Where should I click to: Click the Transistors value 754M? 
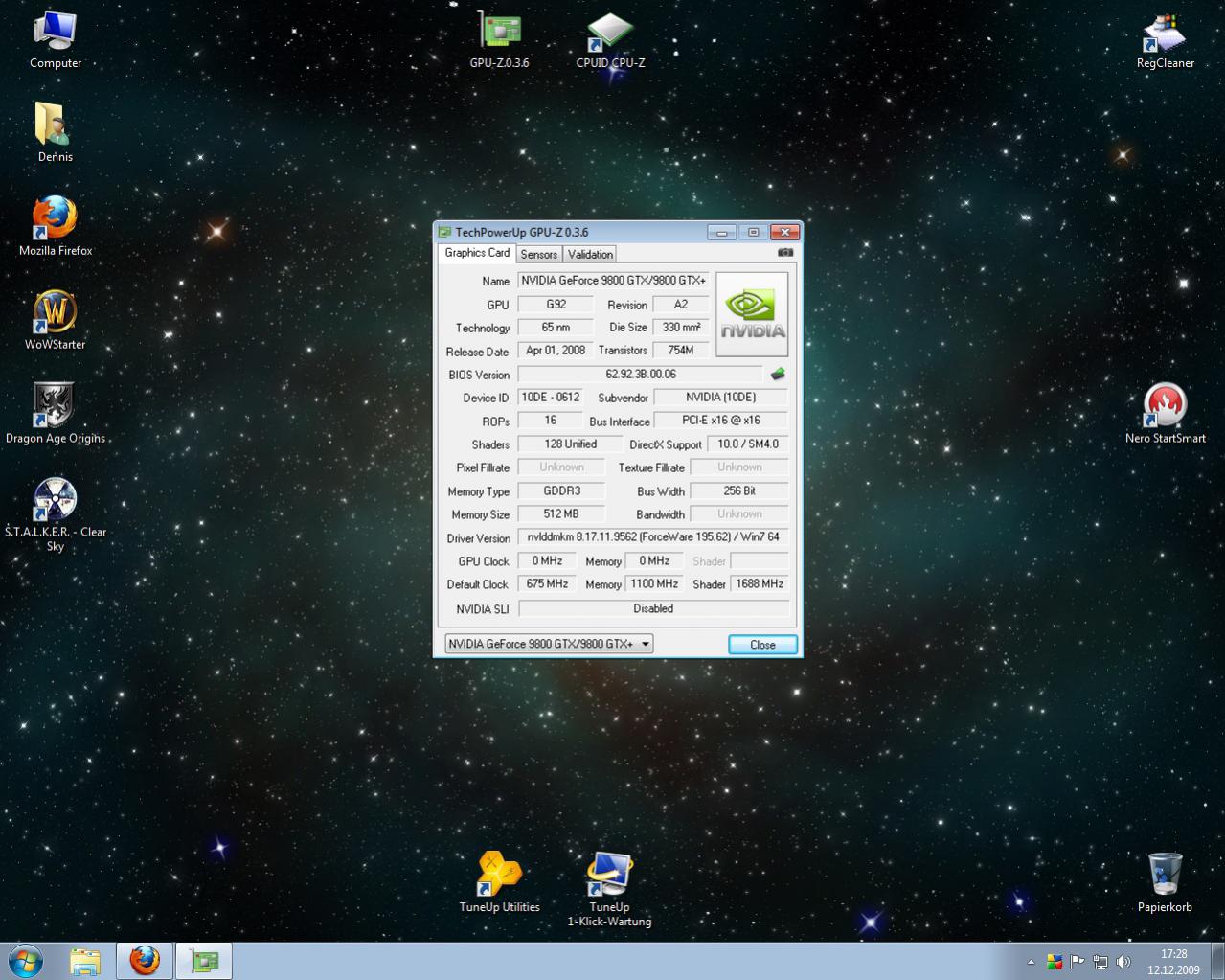681,351
